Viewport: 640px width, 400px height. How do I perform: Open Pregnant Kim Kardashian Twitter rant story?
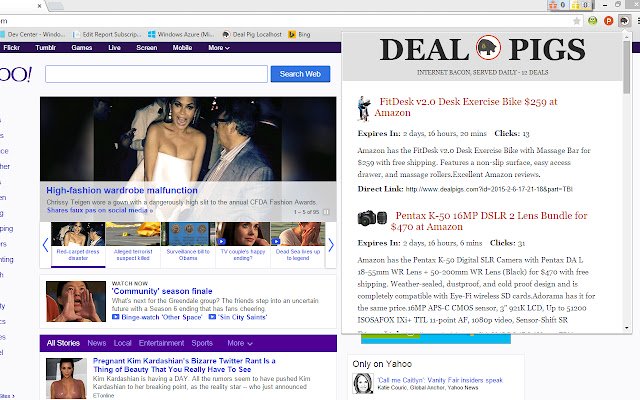[x=184, y=365]
